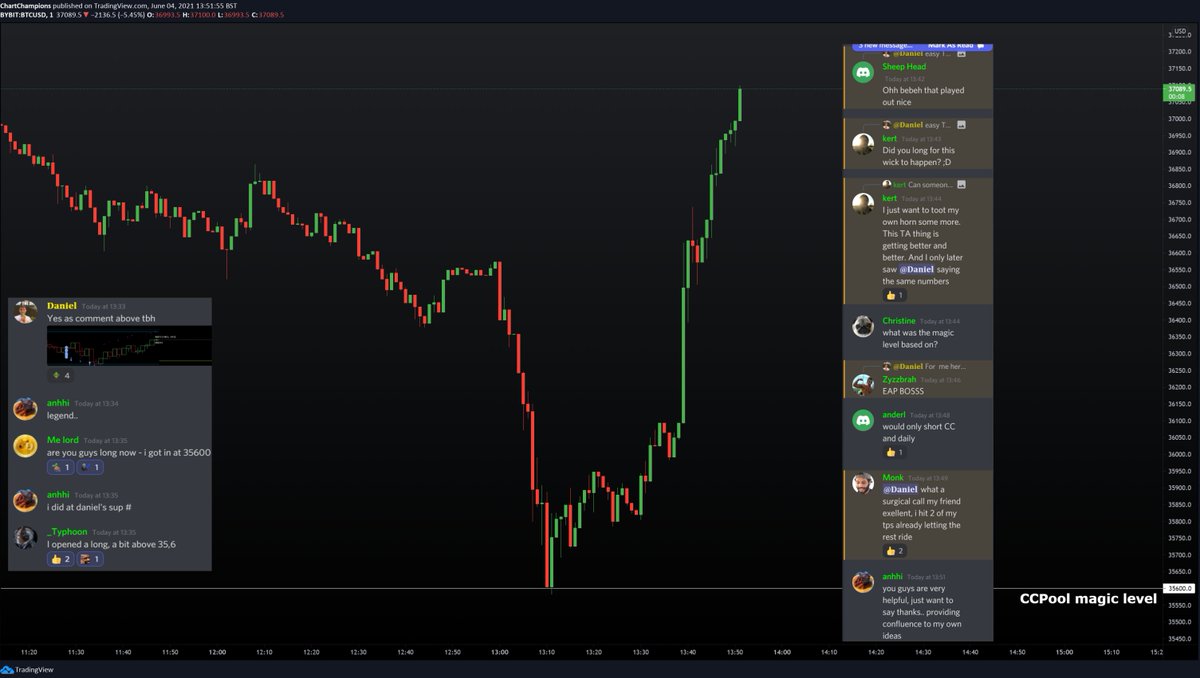
Task: Open Monk's bearded avatar
Action: 863,484
